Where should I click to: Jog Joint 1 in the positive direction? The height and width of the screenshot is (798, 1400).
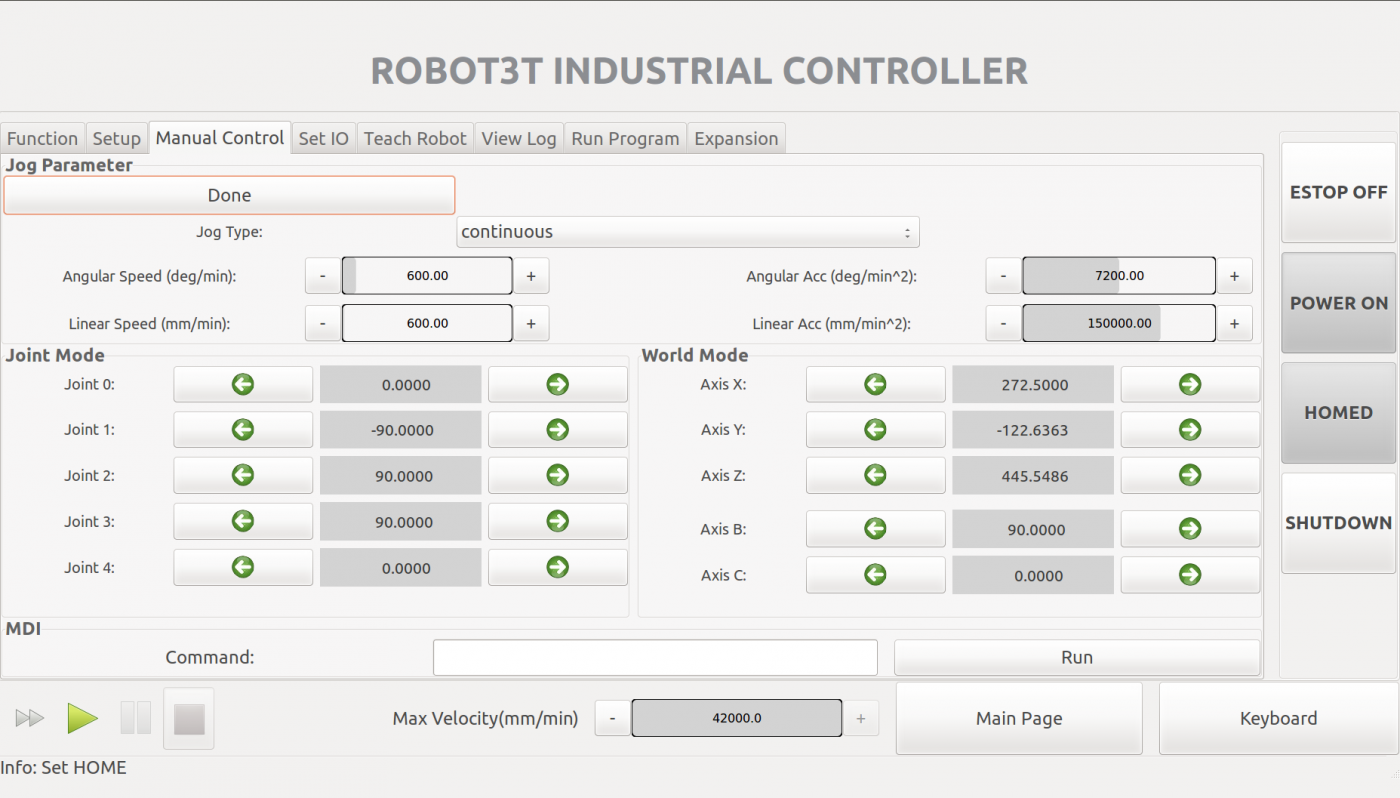557,429
